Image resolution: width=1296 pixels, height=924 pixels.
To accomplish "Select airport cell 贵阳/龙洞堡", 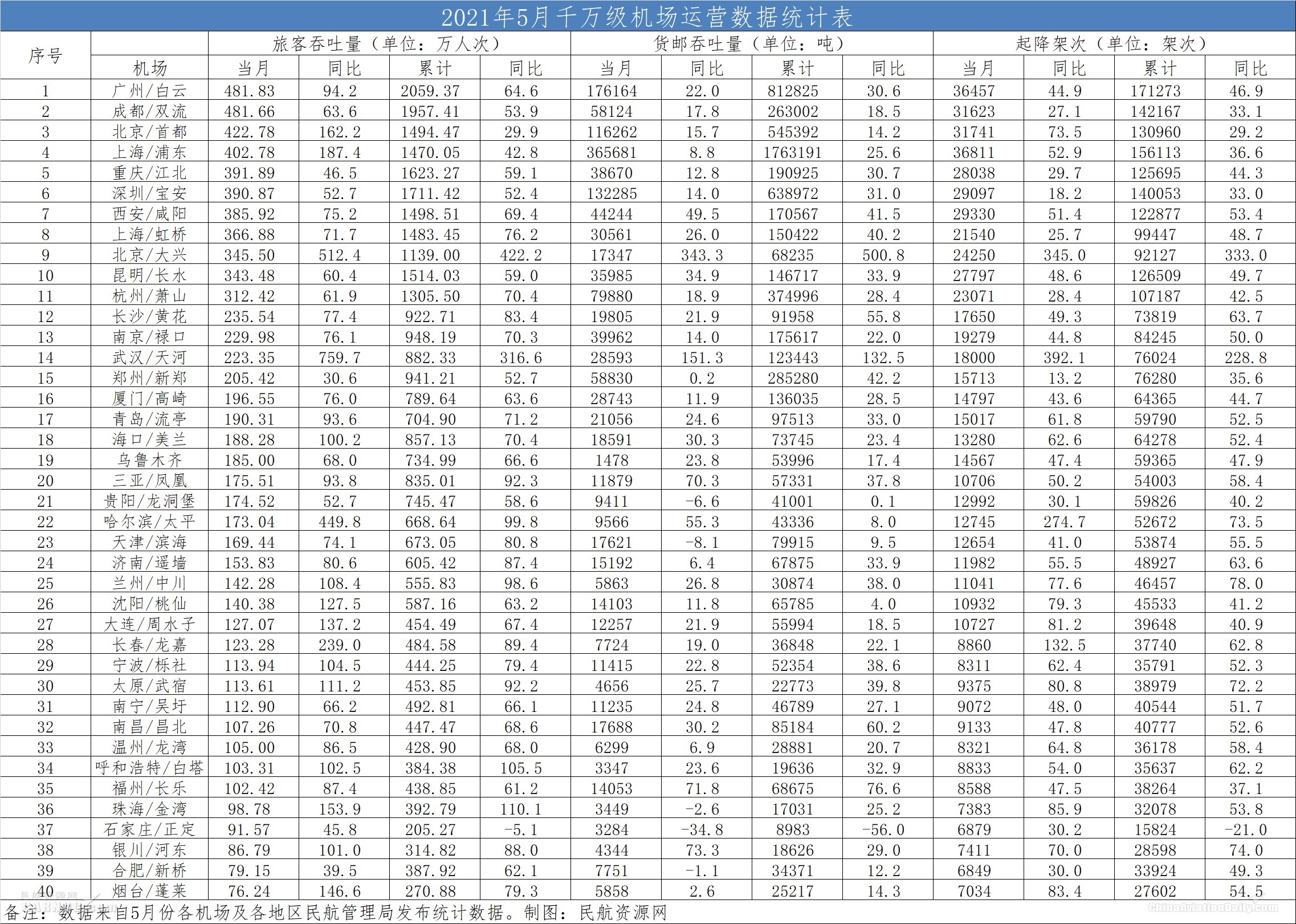I will (150, 501).
